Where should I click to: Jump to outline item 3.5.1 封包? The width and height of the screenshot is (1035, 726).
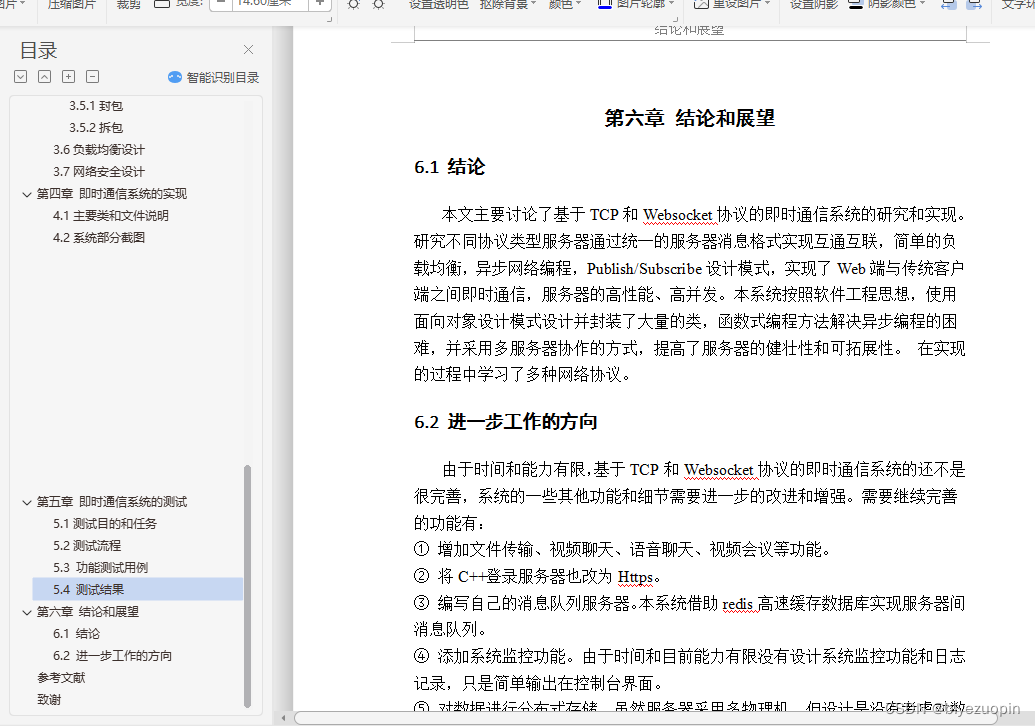pyautogui.click(x=96, y=106)
